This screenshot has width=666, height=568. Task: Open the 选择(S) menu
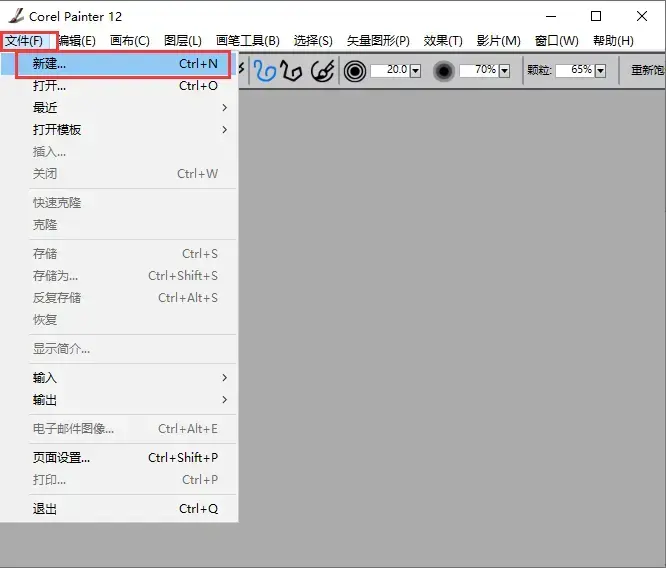coord(313,41)
